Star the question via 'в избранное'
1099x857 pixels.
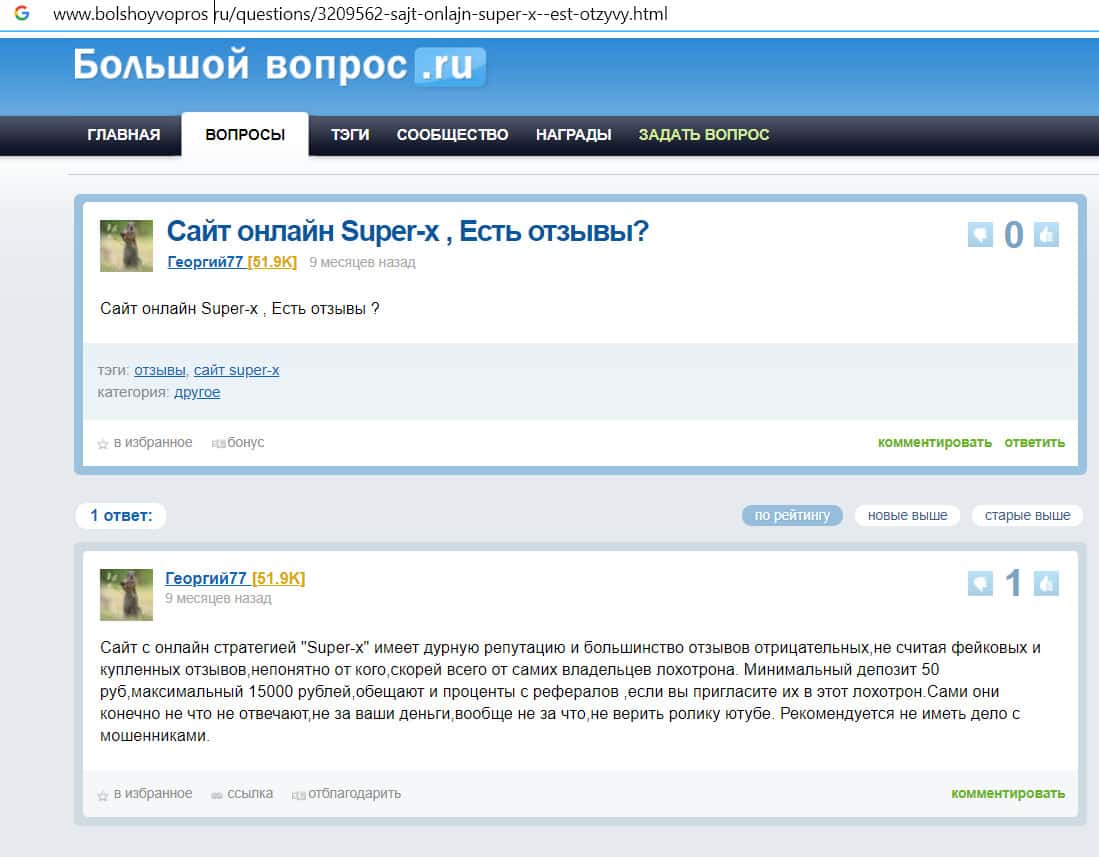(x=145, y=442)
